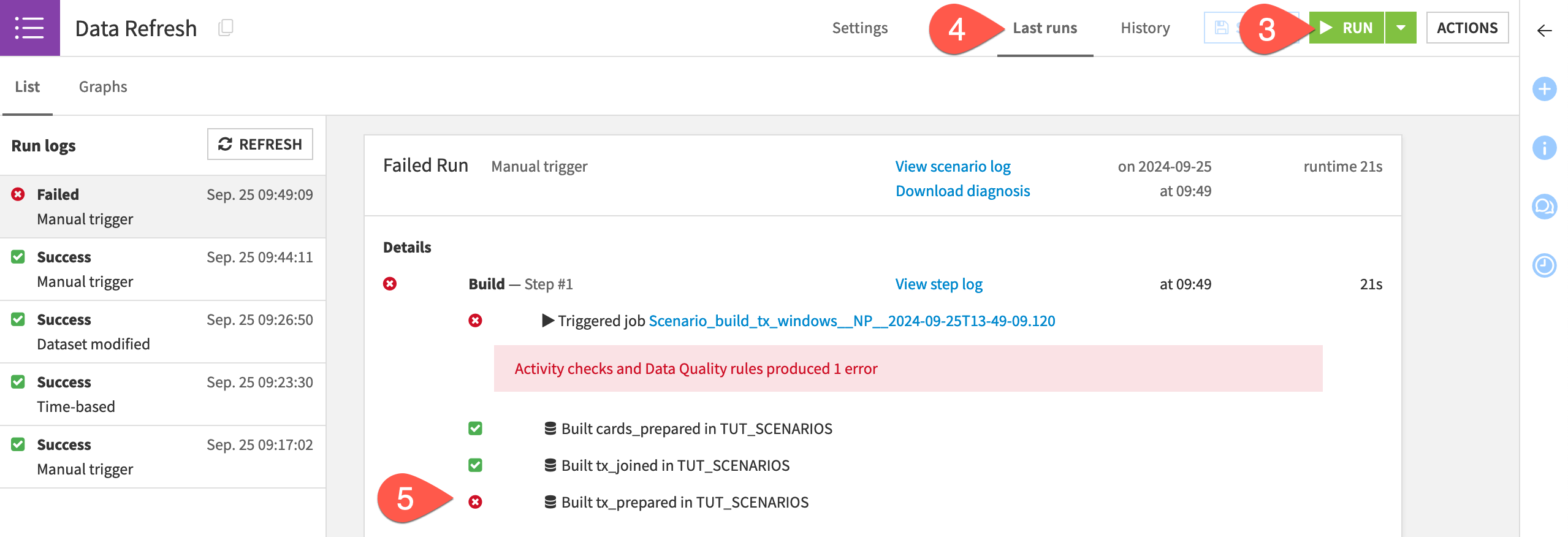Open the ACTIONS menu
The height and width of the screenshot is (537, 1568).
tap(1467, 28)
